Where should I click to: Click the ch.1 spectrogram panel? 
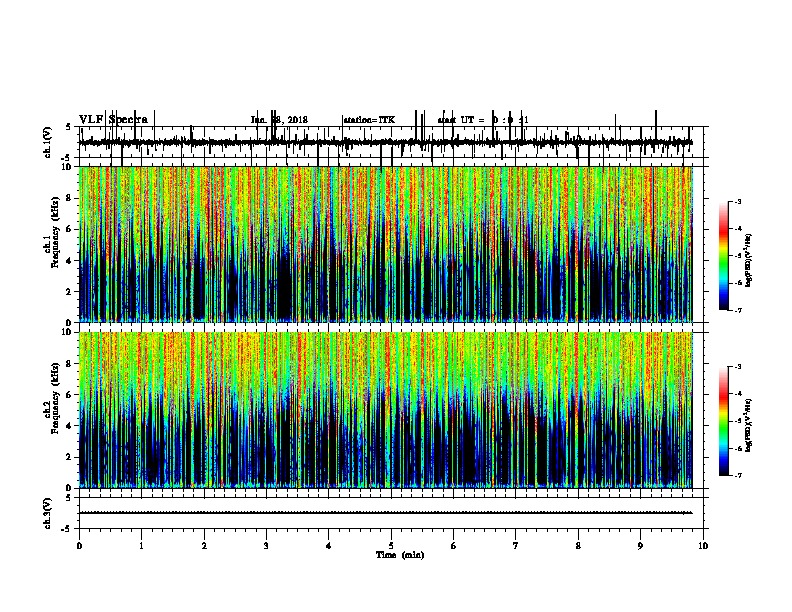386,244
